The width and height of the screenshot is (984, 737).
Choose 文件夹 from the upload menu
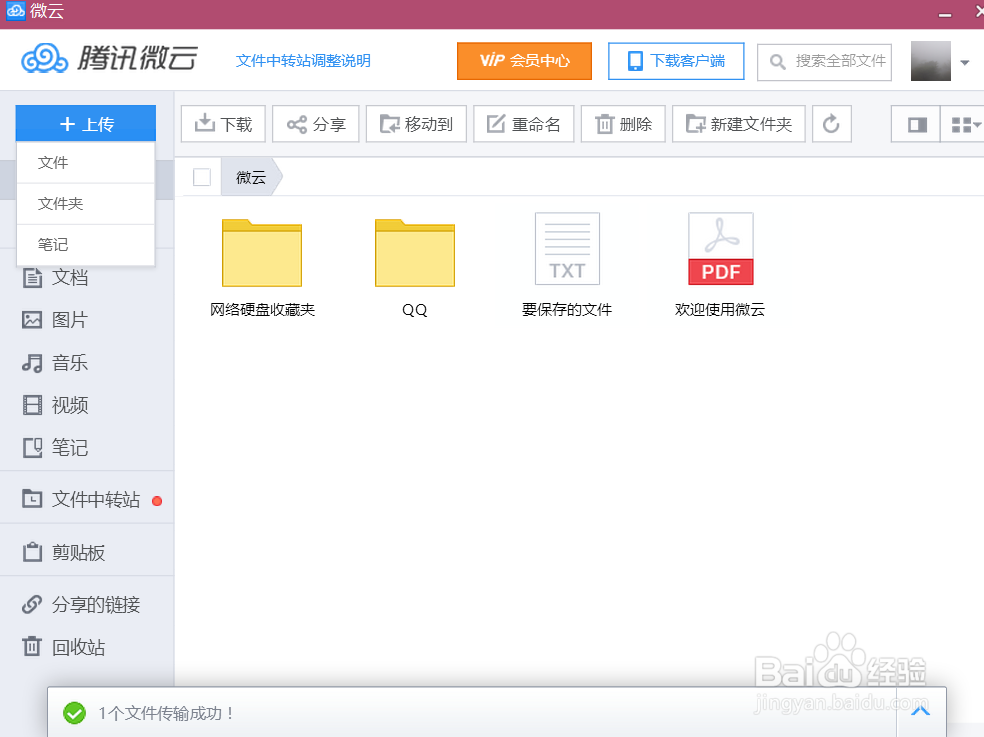coord(86,203)
